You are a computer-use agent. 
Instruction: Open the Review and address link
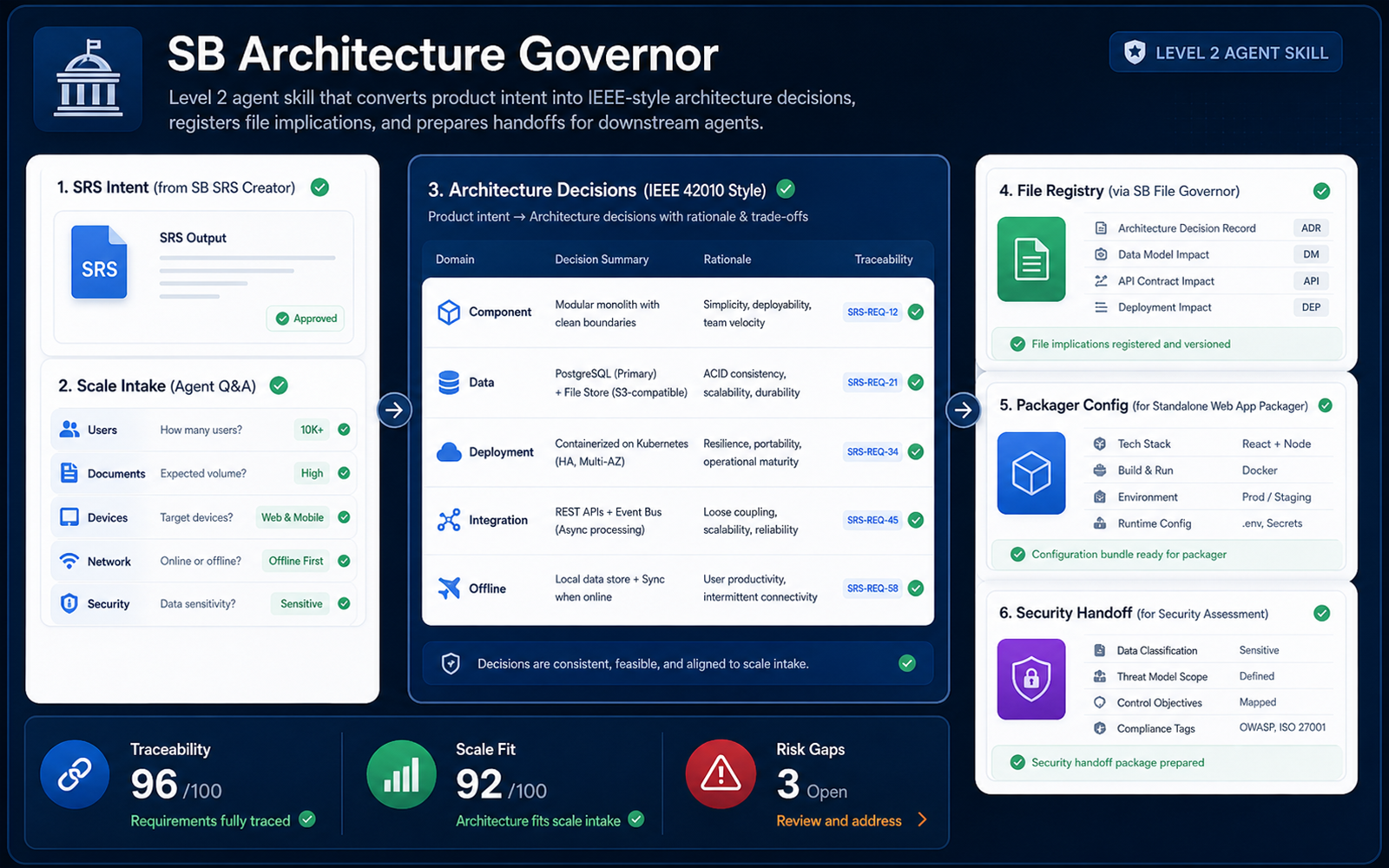pos(839,821)
